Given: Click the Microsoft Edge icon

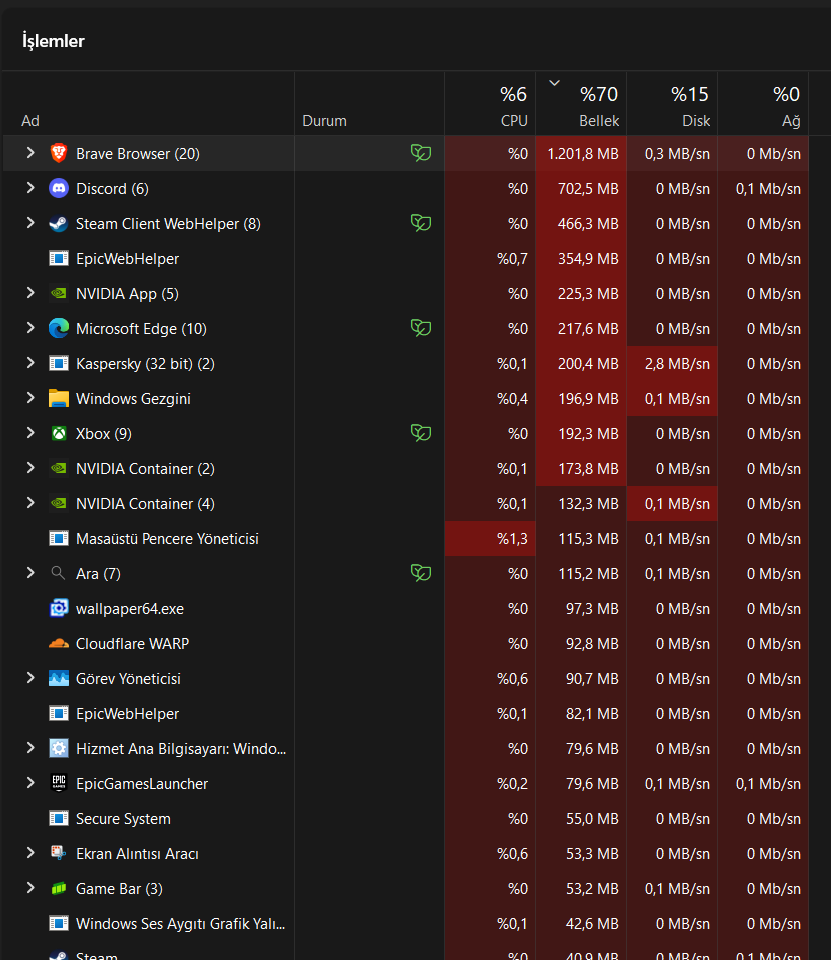Looking at the screenshot, I should click(59, 328).
